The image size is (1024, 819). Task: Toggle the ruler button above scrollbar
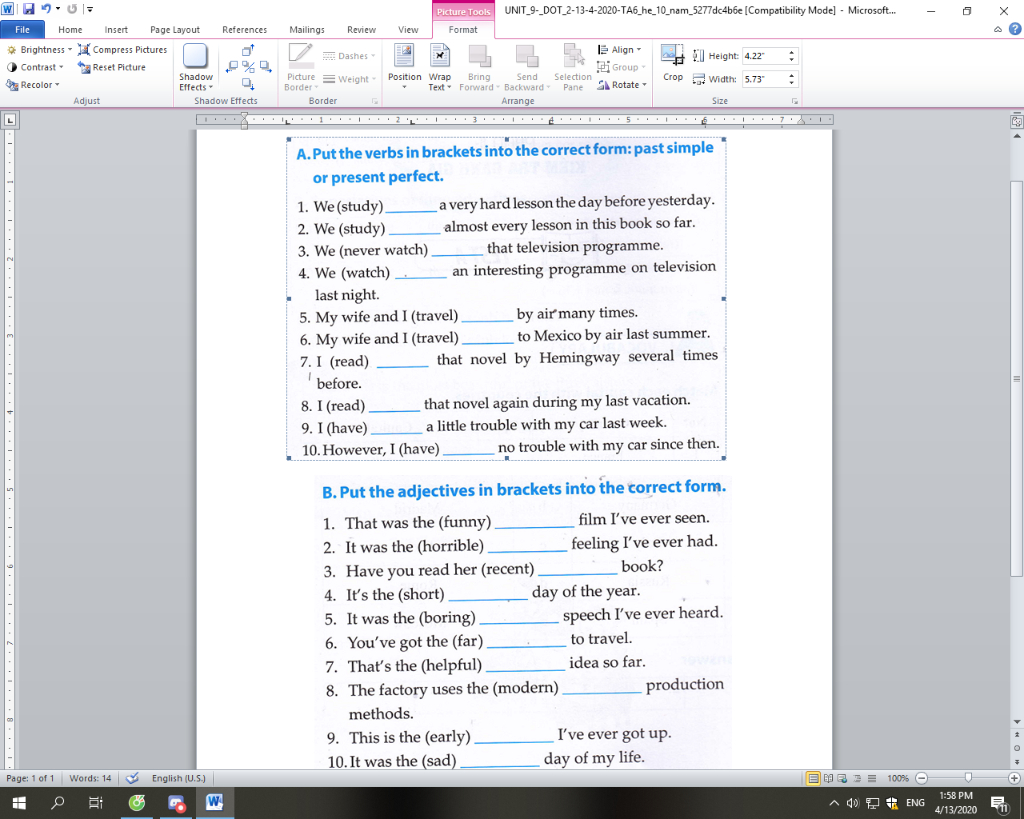pos(1016,121)
